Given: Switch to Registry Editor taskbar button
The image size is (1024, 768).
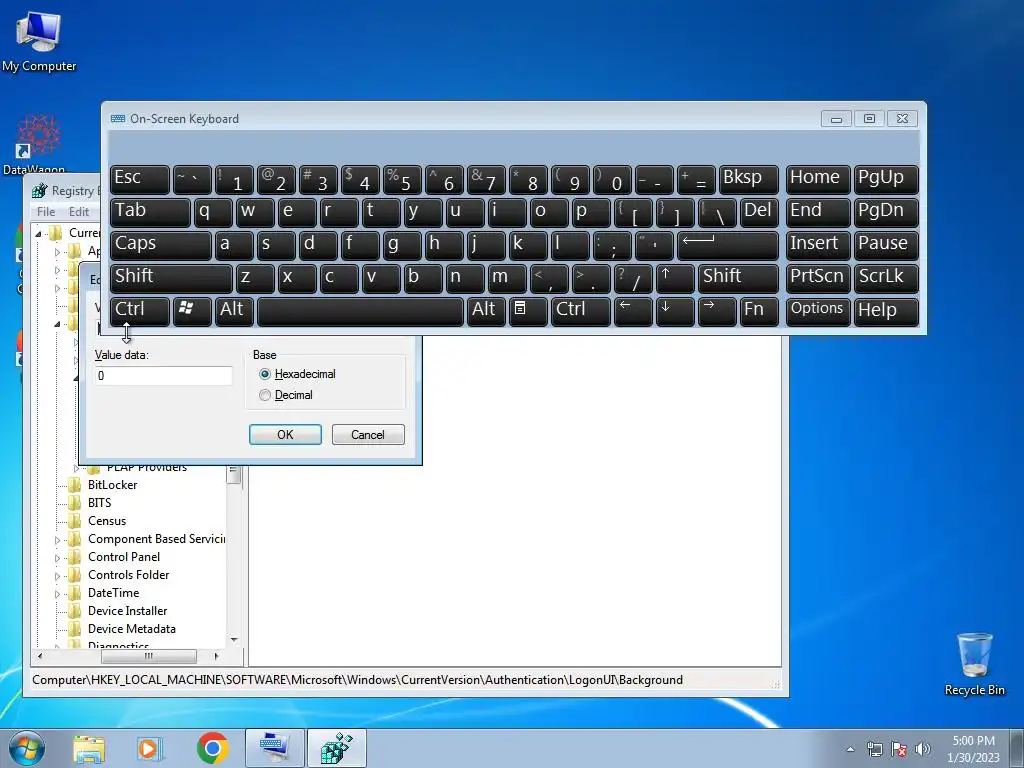Looking at the screenshot, I should [x=337, y=748].
